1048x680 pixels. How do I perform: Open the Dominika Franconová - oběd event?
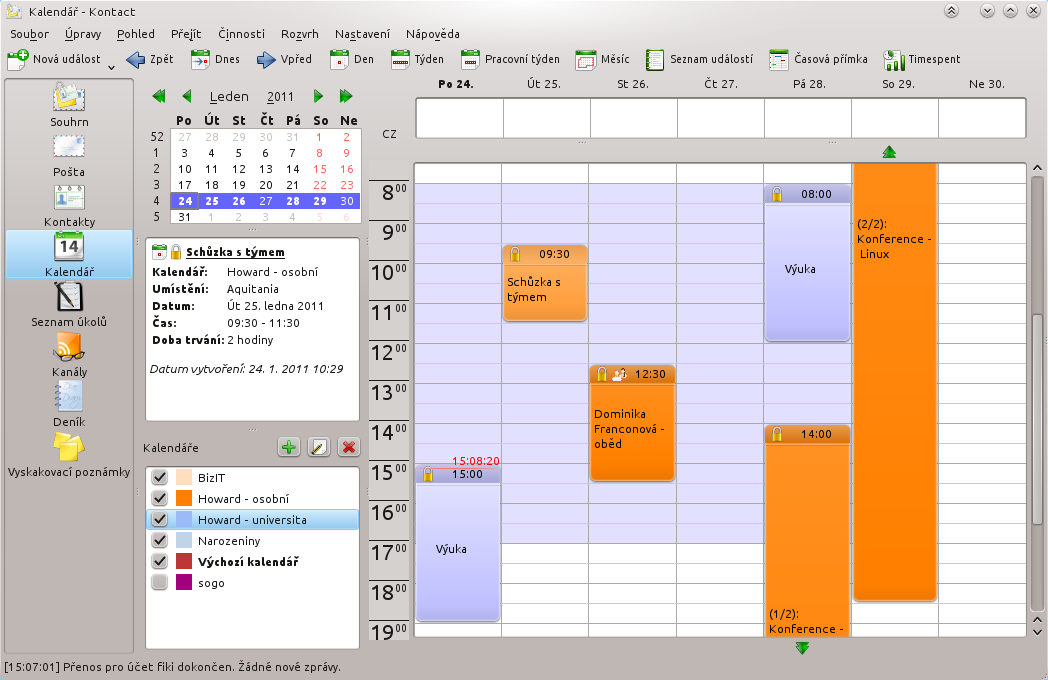point(632,430)
